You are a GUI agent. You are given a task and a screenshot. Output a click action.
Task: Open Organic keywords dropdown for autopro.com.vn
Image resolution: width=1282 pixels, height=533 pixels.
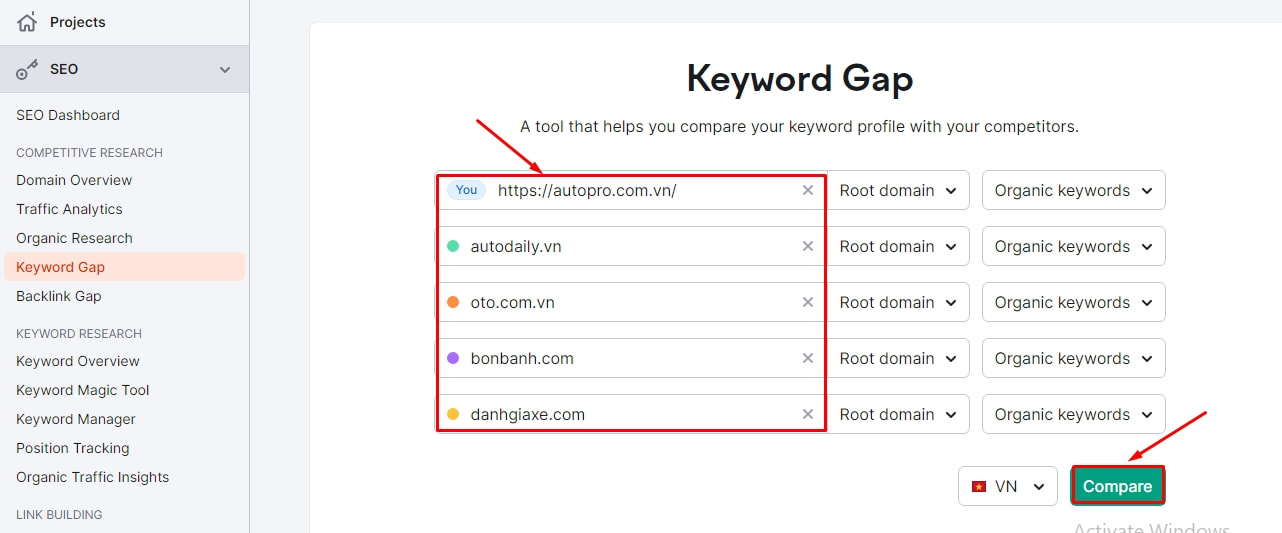pos(1074,190)
